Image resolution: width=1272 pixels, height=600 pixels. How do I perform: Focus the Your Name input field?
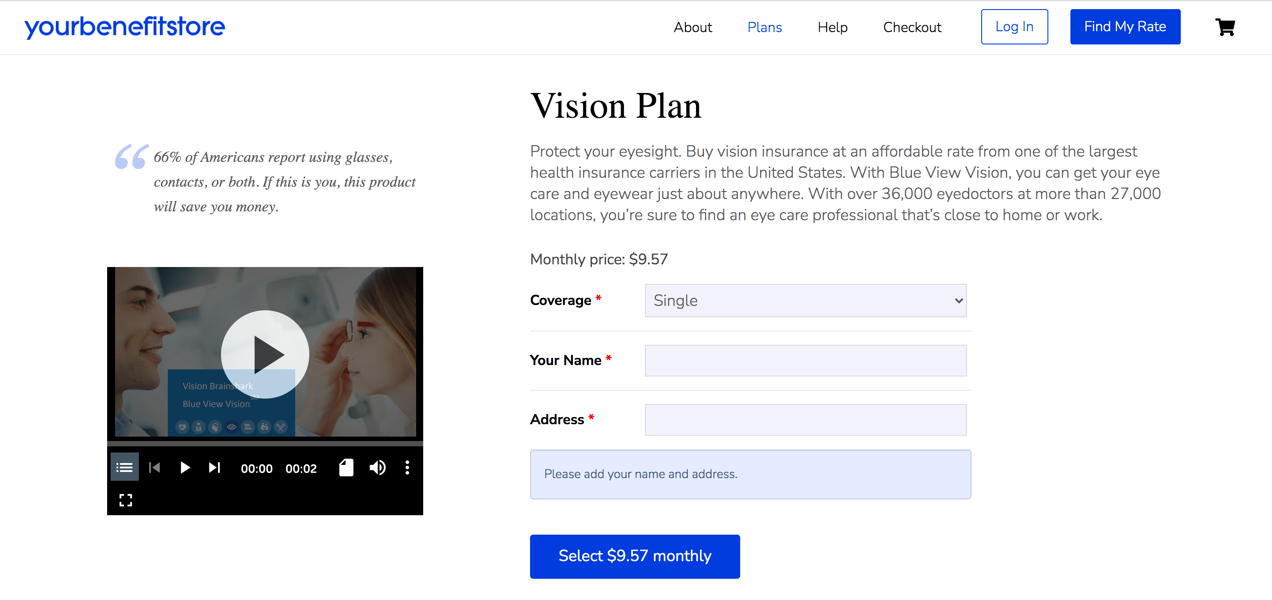click(805, 360)
